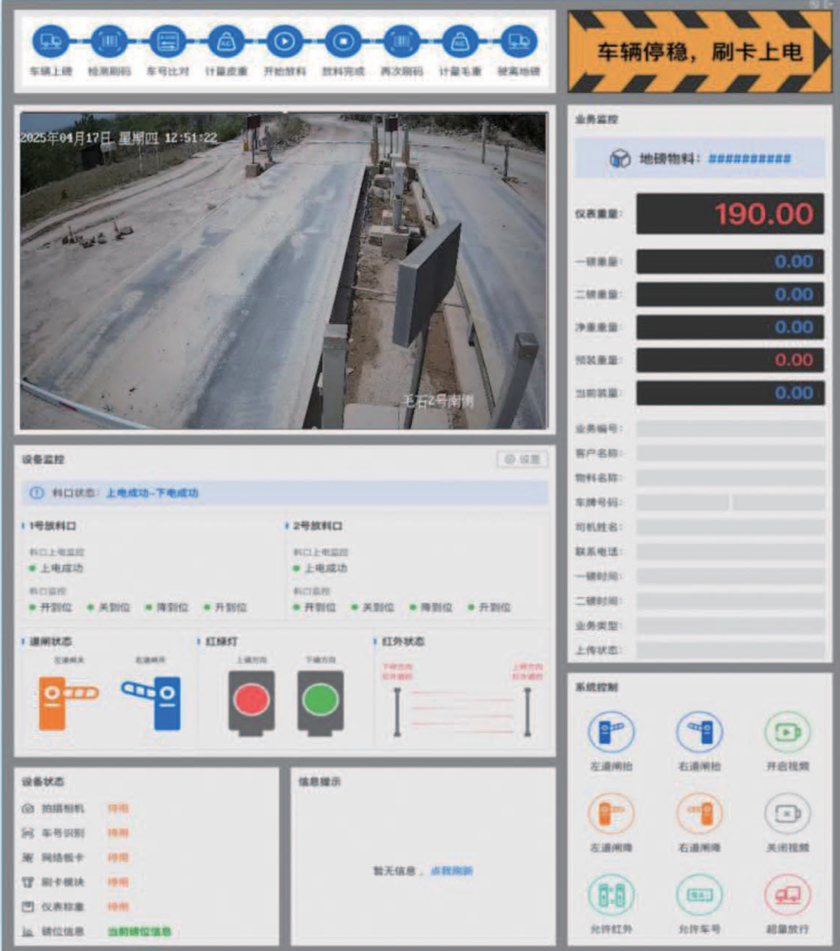The width and height of the screenshot is (840, 951).
Task: Click the 点我刷新 refresh link
Action: tap(452, 871)
